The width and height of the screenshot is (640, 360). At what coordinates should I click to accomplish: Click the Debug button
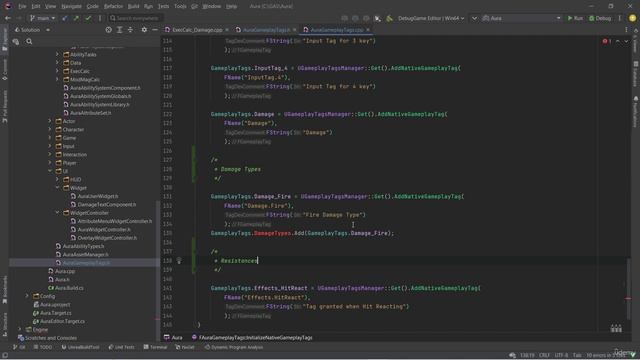click(600, 18)
